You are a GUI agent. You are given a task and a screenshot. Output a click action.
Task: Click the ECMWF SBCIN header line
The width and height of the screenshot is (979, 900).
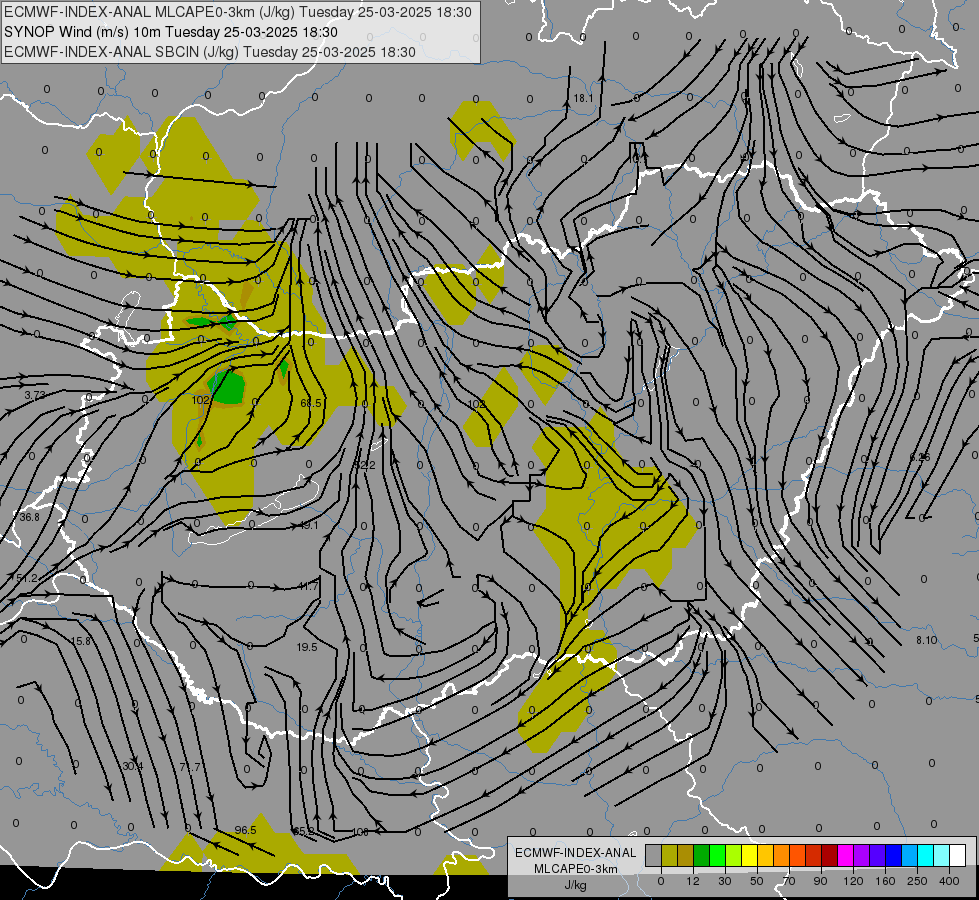pyautogui.click(x=210, y=52)
